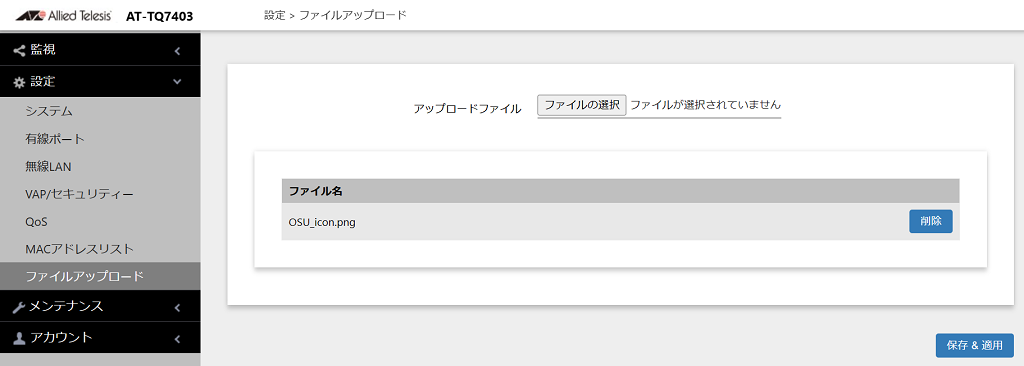The image size is (1024, 366).
Task: Click the wrench icon beside メンテナンス
Action: 19,307
